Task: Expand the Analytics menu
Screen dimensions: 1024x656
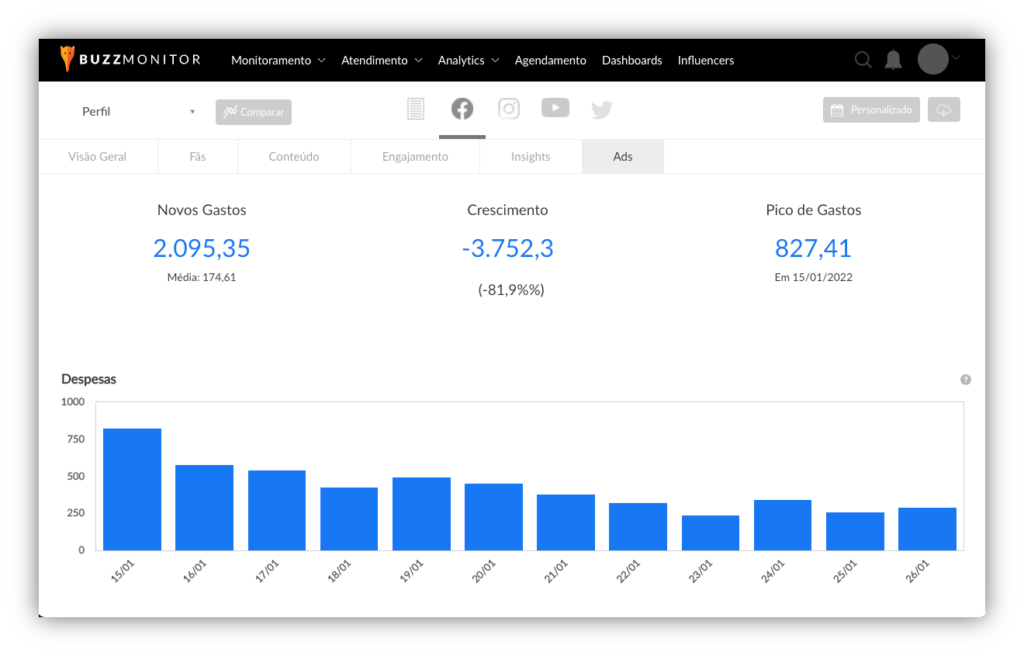Action: click(x=468, y=60)
